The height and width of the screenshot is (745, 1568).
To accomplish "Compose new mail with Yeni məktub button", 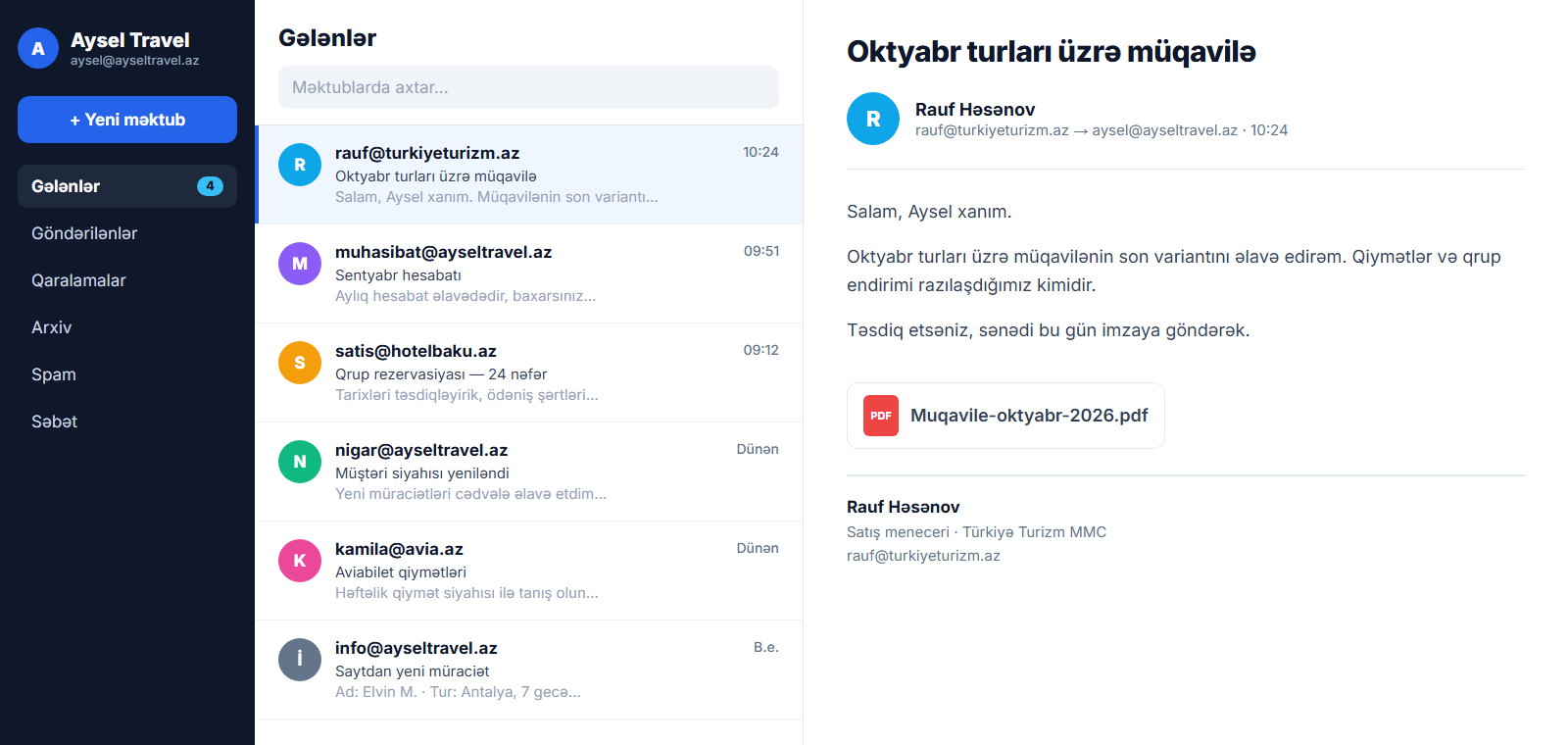I will (x=127, y=120).
